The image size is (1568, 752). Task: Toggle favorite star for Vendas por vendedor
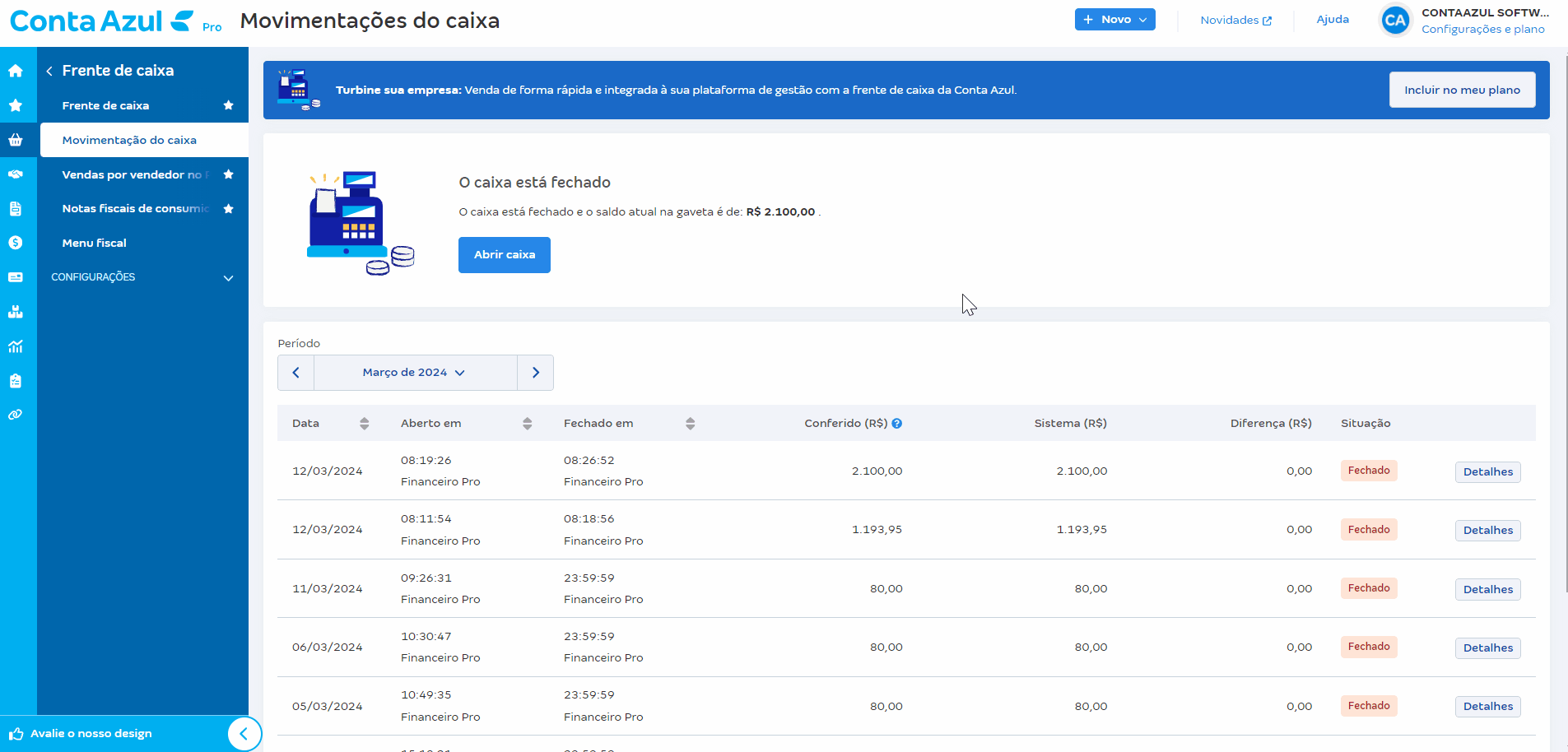pos(229,174)
